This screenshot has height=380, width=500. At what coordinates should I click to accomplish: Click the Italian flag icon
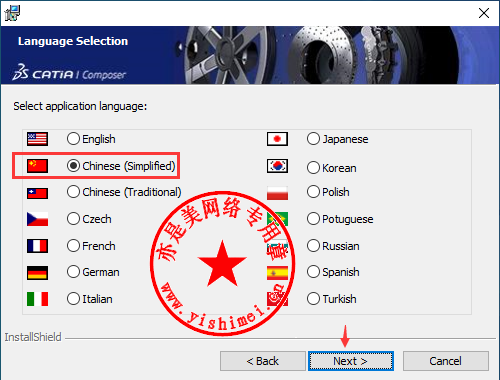pos(37,299)
